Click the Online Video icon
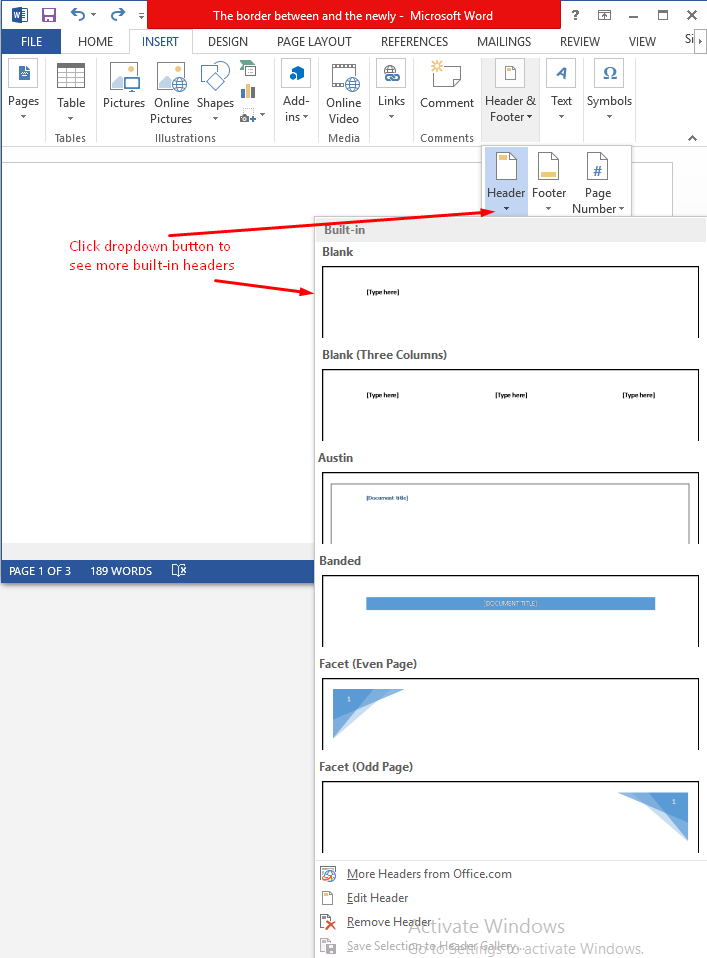707x958 pixels. pyautogui.click(x=344, y=76)
